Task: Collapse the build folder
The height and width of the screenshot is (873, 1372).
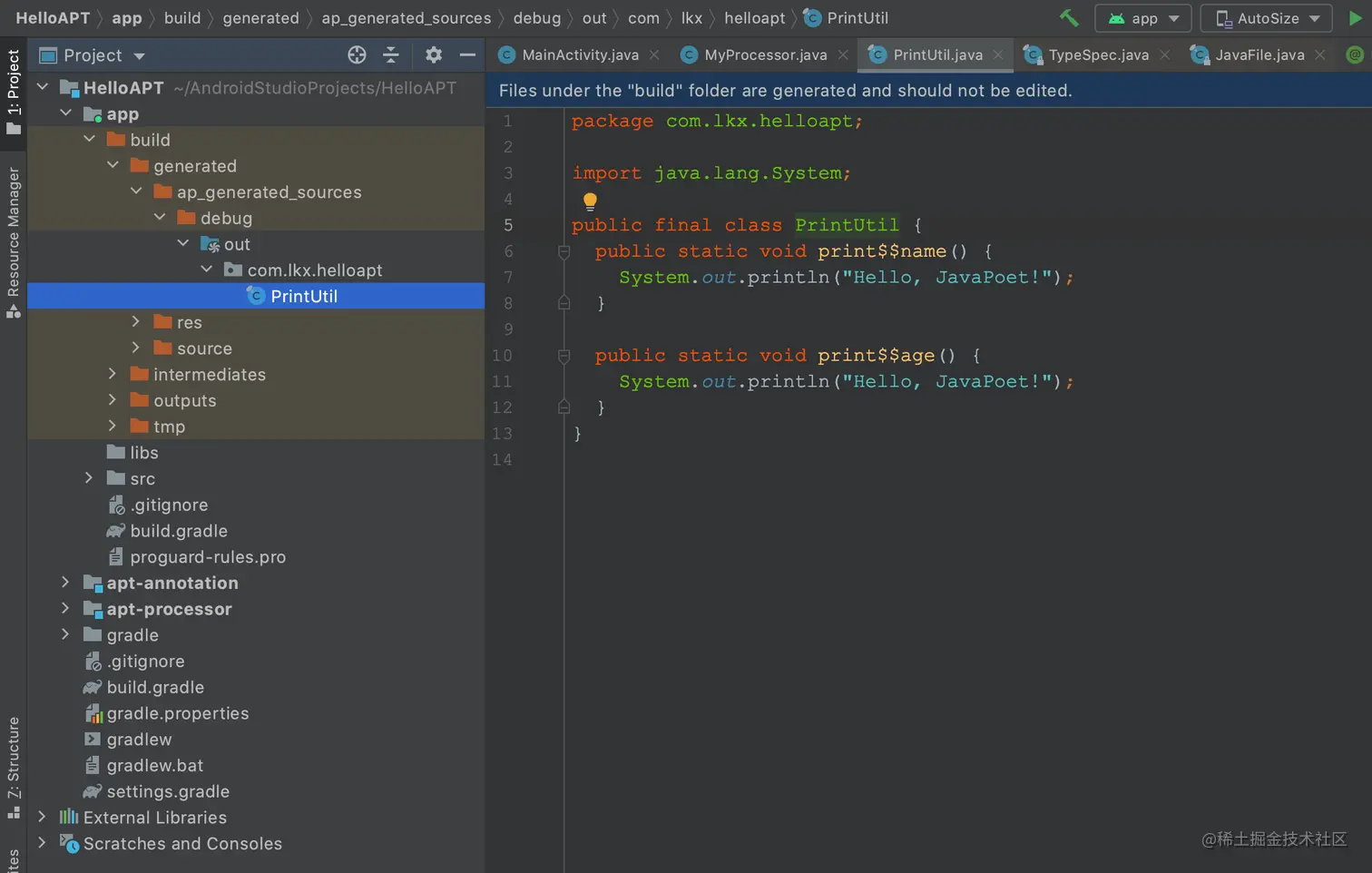Action: click(x=90, y=139)
